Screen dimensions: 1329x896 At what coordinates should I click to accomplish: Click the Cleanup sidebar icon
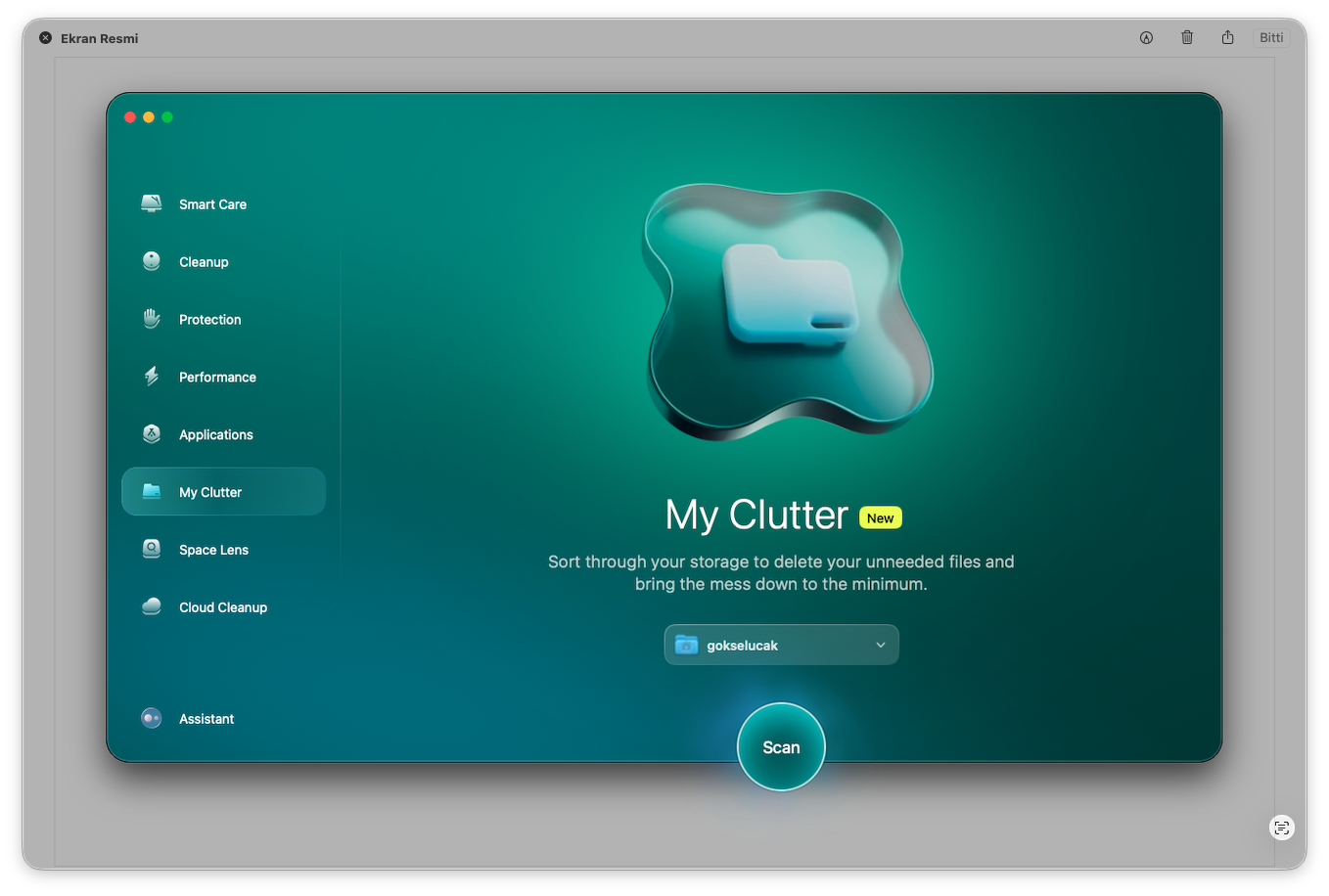pyautogui.click(x=152, y=261)
